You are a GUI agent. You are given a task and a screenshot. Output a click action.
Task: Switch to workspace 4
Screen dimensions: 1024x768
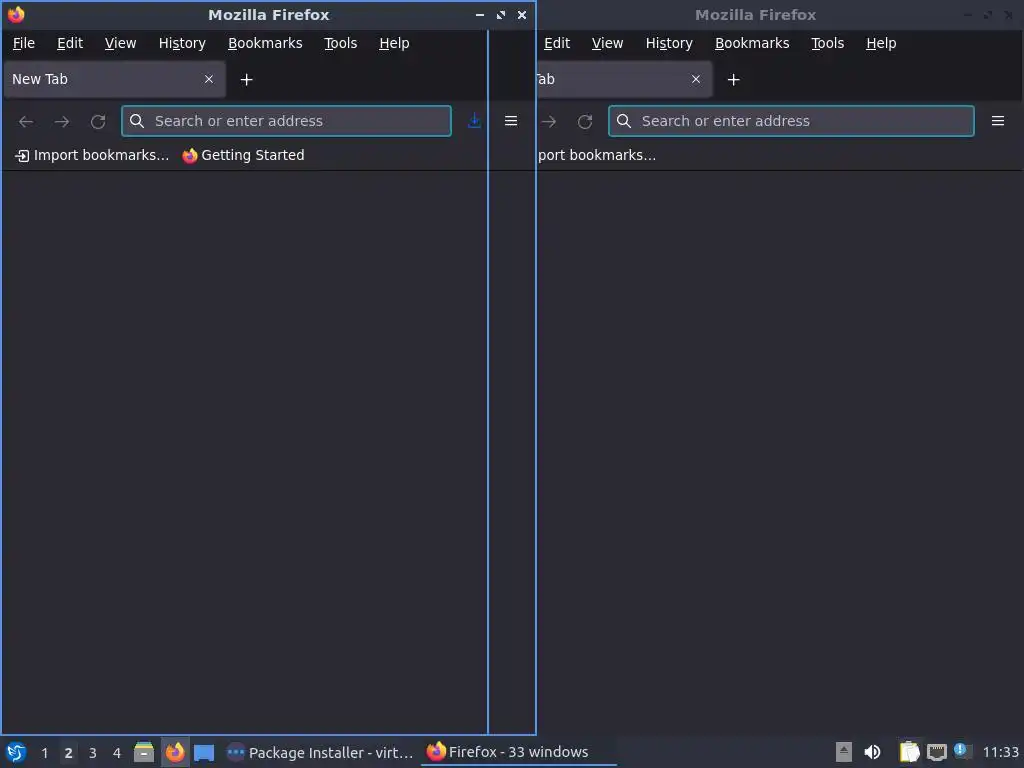[x=117, y=753]
